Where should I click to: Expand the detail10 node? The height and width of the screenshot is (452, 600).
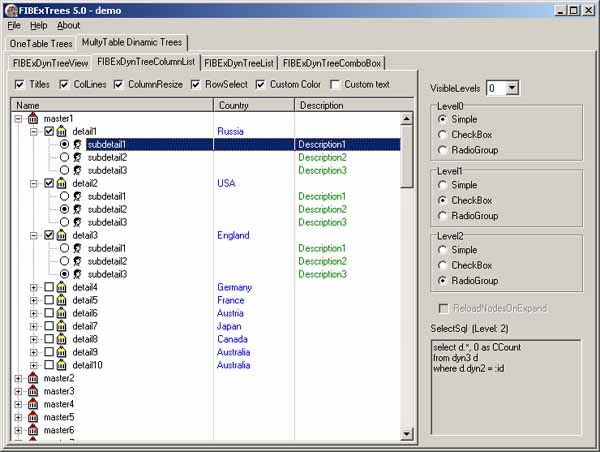click(x=34, y=366)
